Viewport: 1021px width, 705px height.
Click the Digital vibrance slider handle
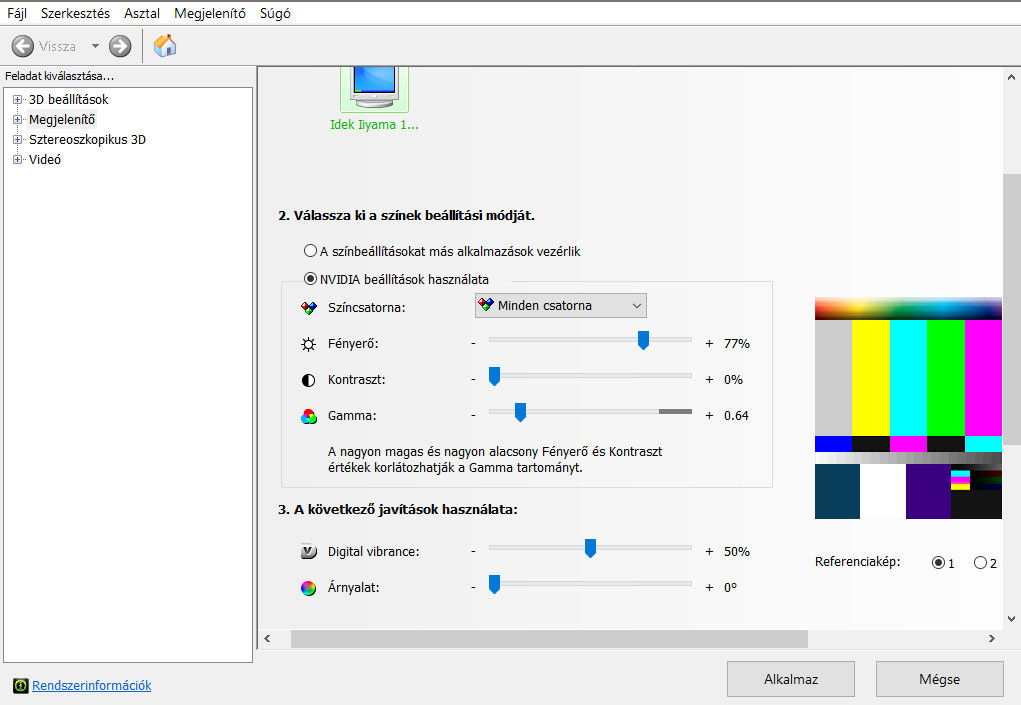coord(590,548)
